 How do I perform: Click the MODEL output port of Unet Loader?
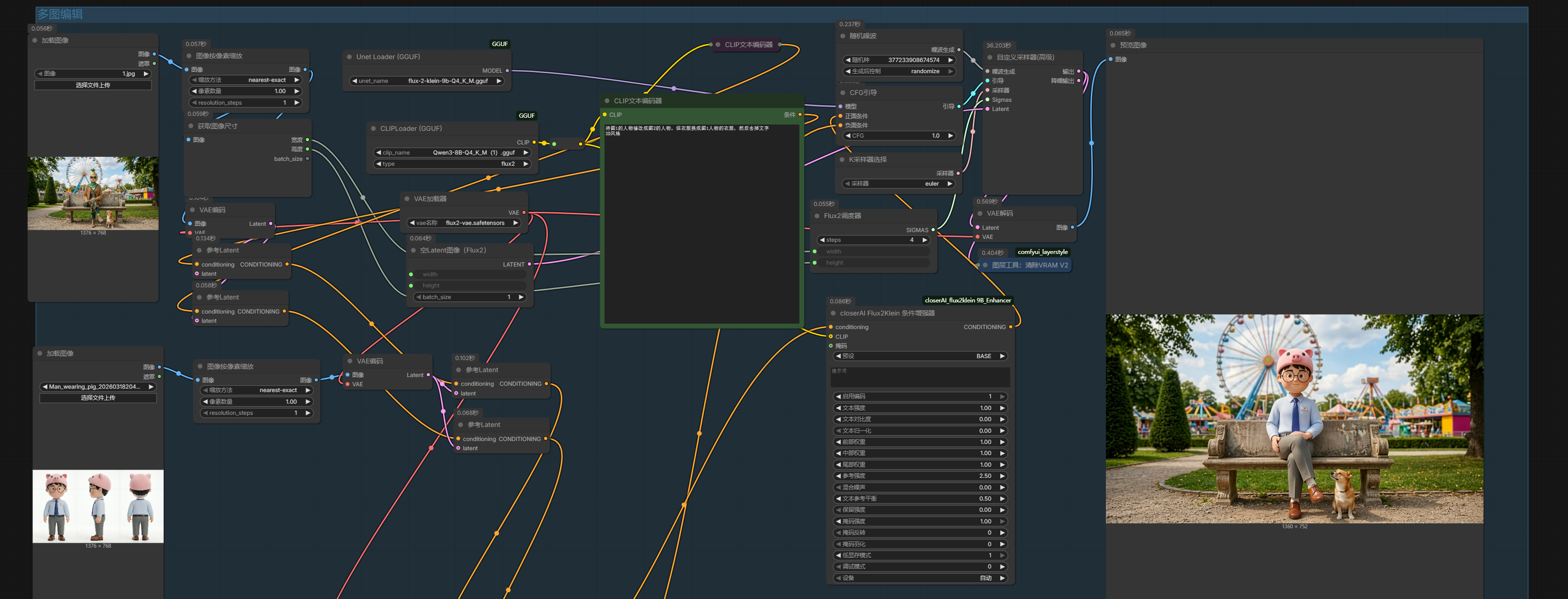coord(507,71)
